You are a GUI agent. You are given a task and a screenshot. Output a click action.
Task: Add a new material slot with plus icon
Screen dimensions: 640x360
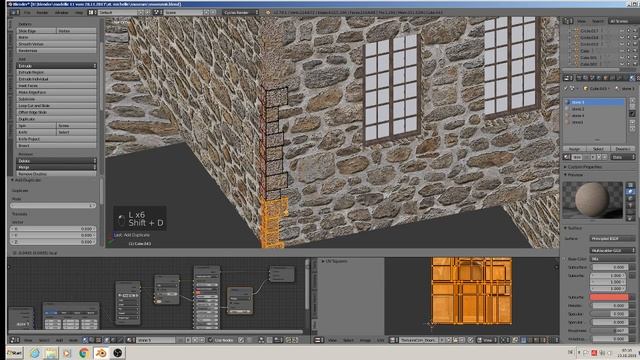[632, 100]
